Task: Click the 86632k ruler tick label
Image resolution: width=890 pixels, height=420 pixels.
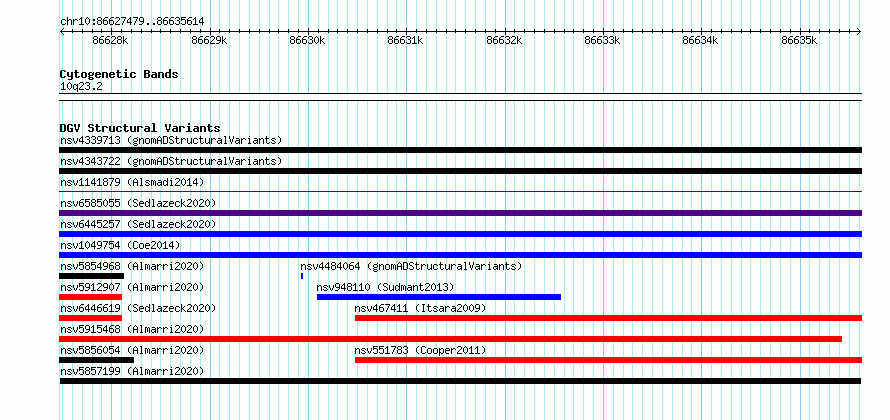Action: (x=505, y=41)
